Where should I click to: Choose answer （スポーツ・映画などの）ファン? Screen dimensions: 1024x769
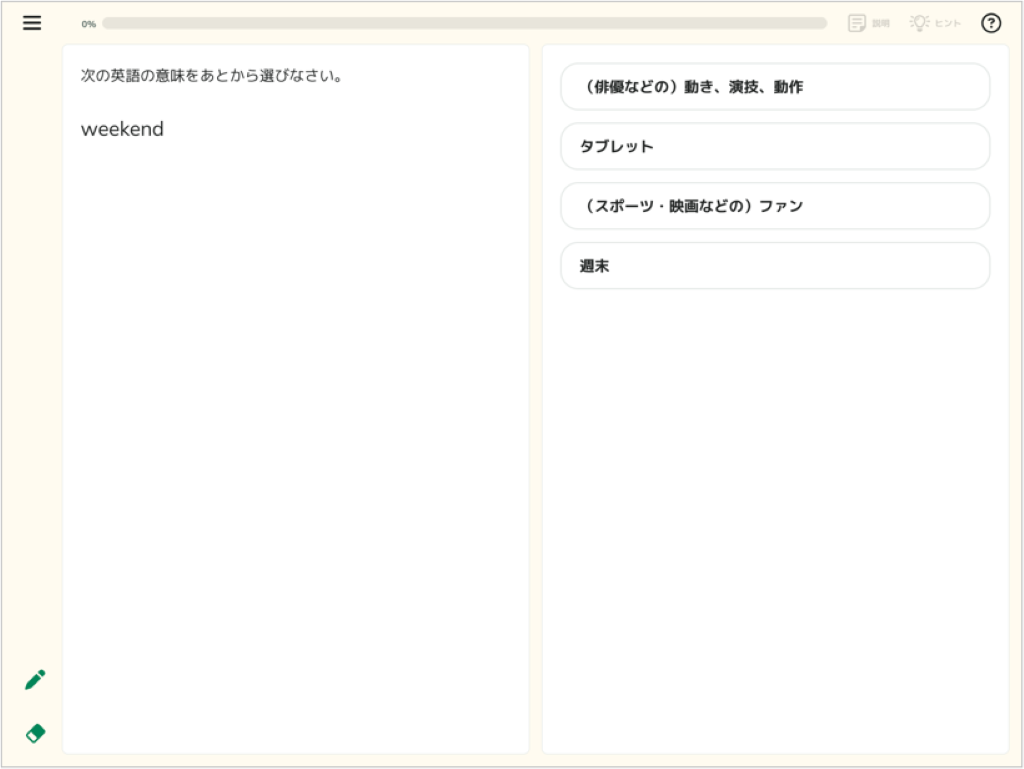tap(775, 206)
